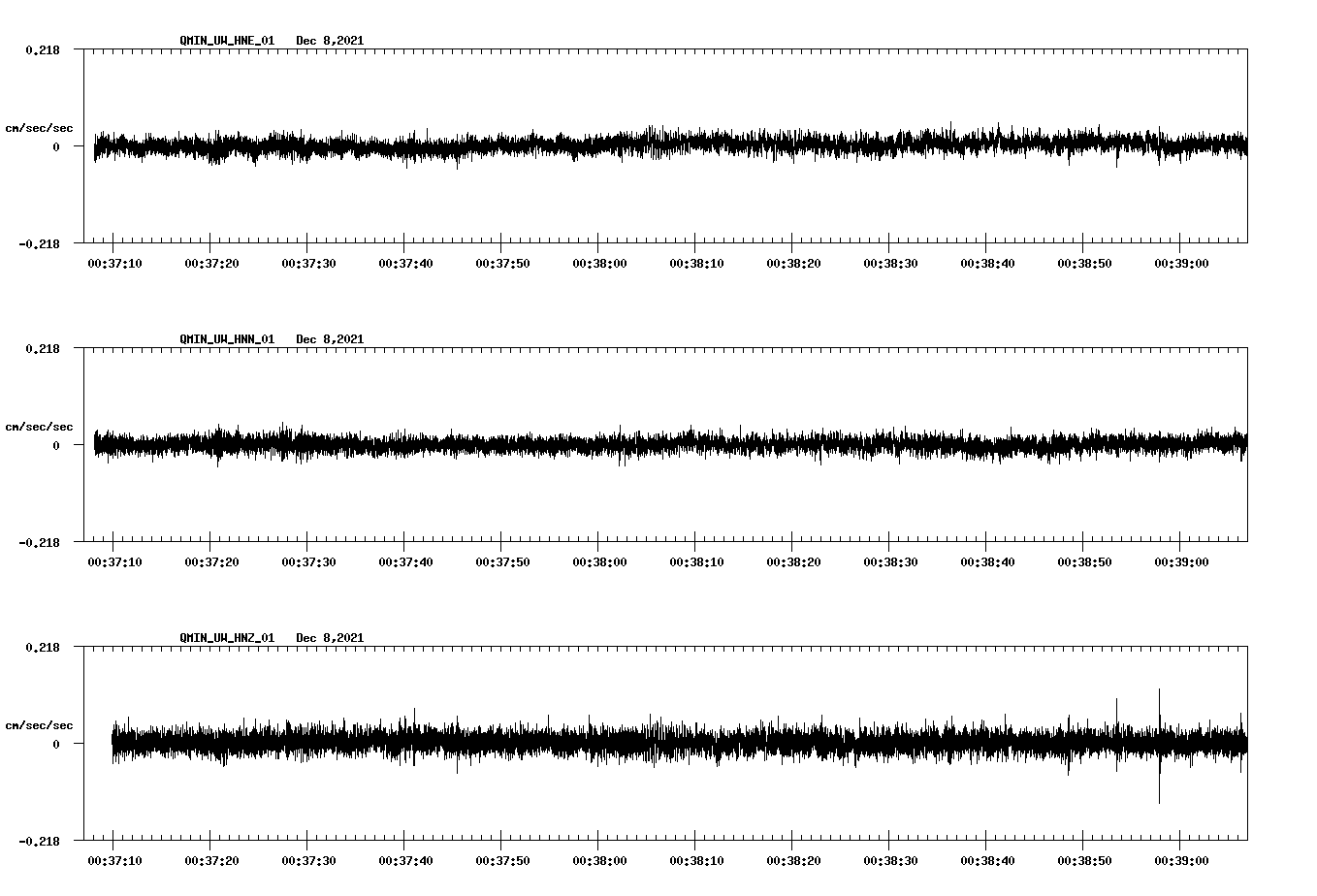This screenshot has height=896, width=1317.
Task: Click the tallest spike in HNZ trace
Action: pos(1159,746)
